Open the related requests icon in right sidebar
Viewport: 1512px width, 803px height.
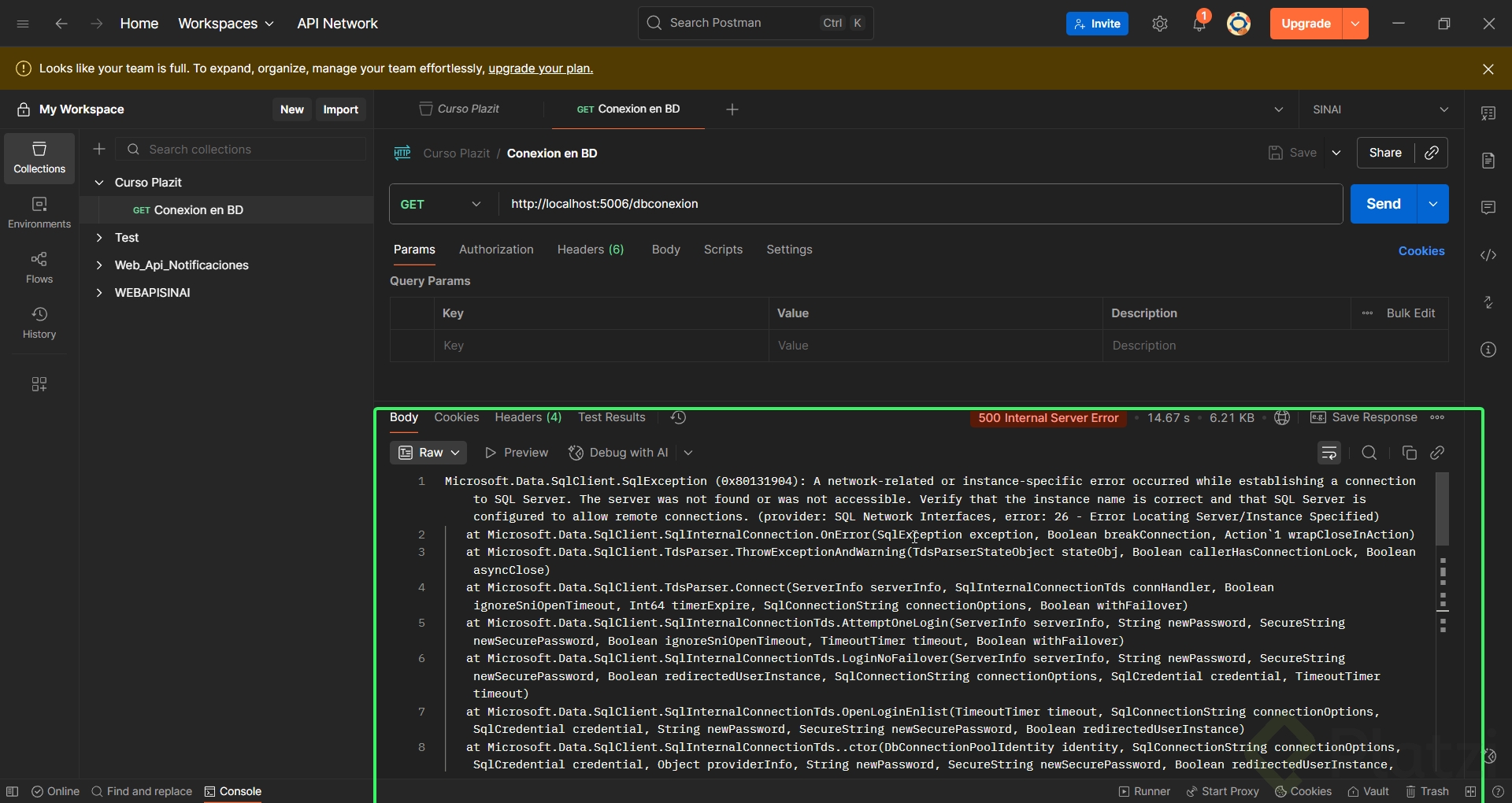(1488, 302)
